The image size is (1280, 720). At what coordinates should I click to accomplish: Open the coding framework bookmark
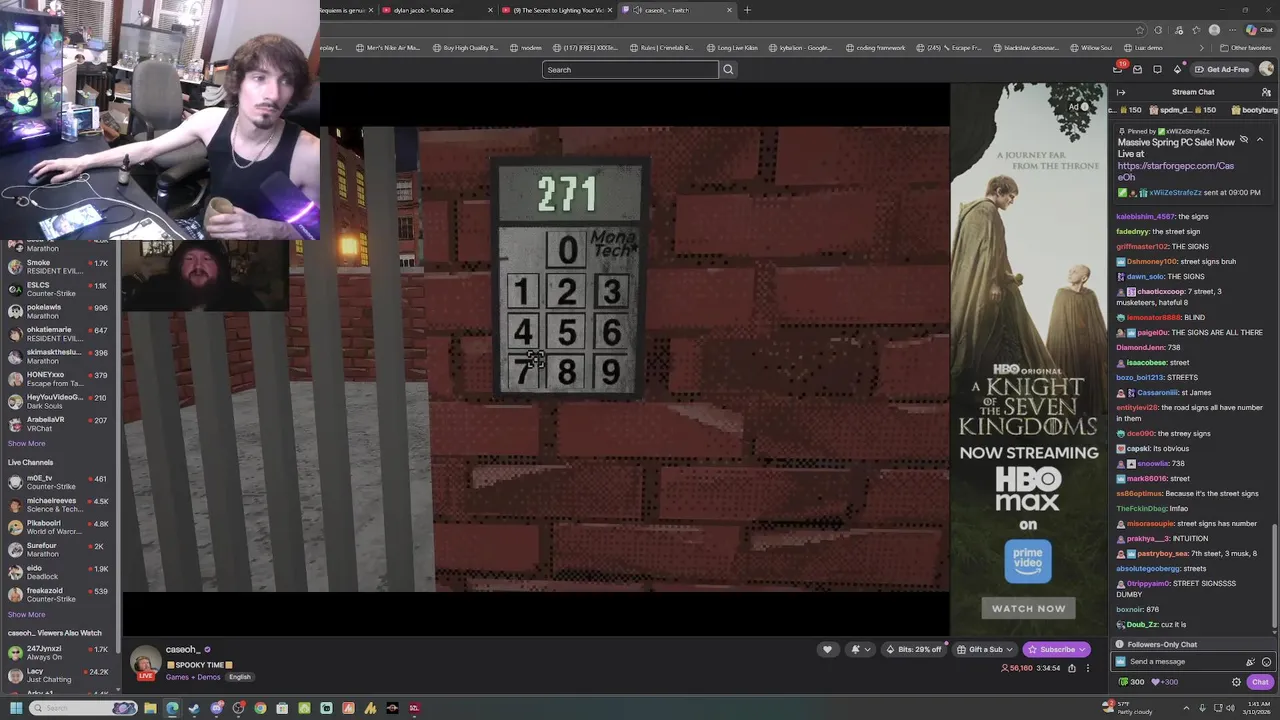pos(876,48)
